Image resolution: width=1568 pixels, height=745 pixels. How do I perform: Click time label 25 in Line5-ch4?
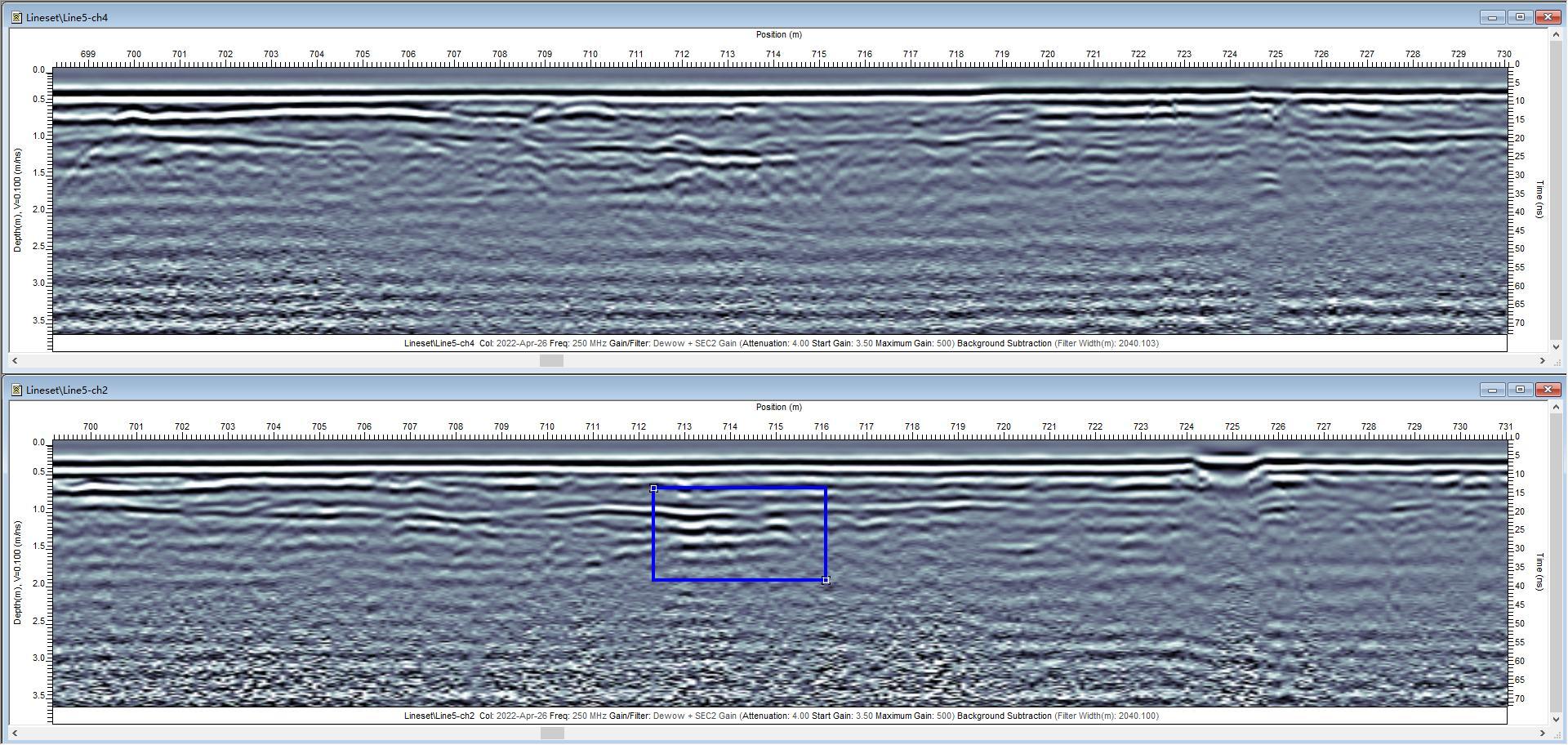1520,156
